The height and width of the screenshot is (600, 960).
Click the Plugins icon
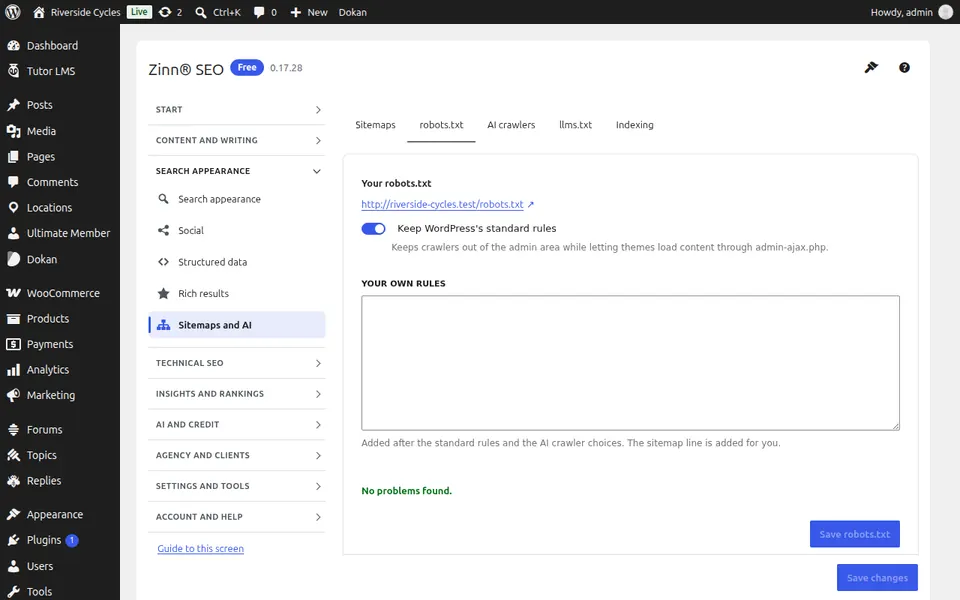click(x=13, y=540)
